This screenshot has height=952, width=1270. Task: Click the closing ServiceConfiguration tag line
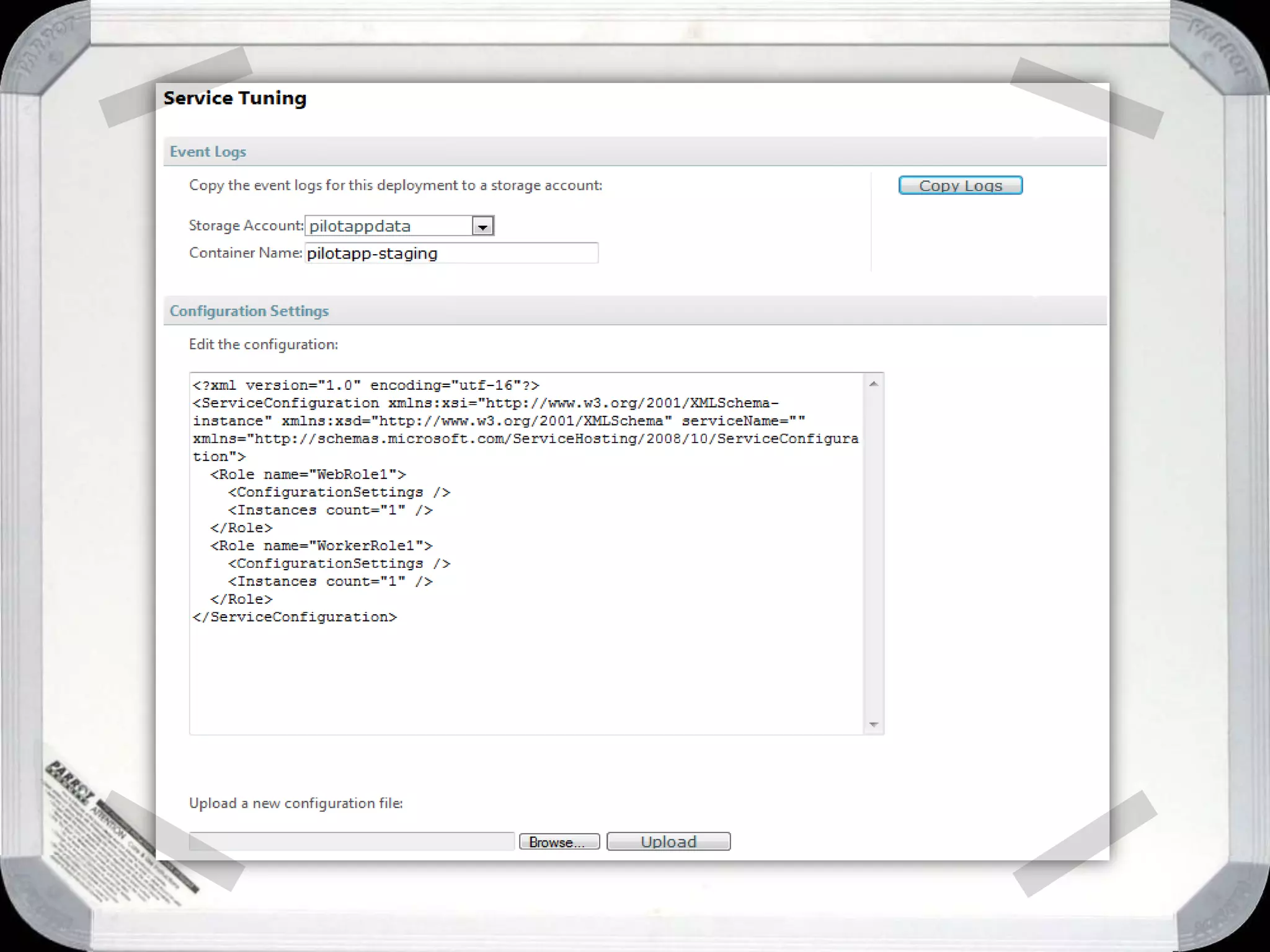pos(295,617)
